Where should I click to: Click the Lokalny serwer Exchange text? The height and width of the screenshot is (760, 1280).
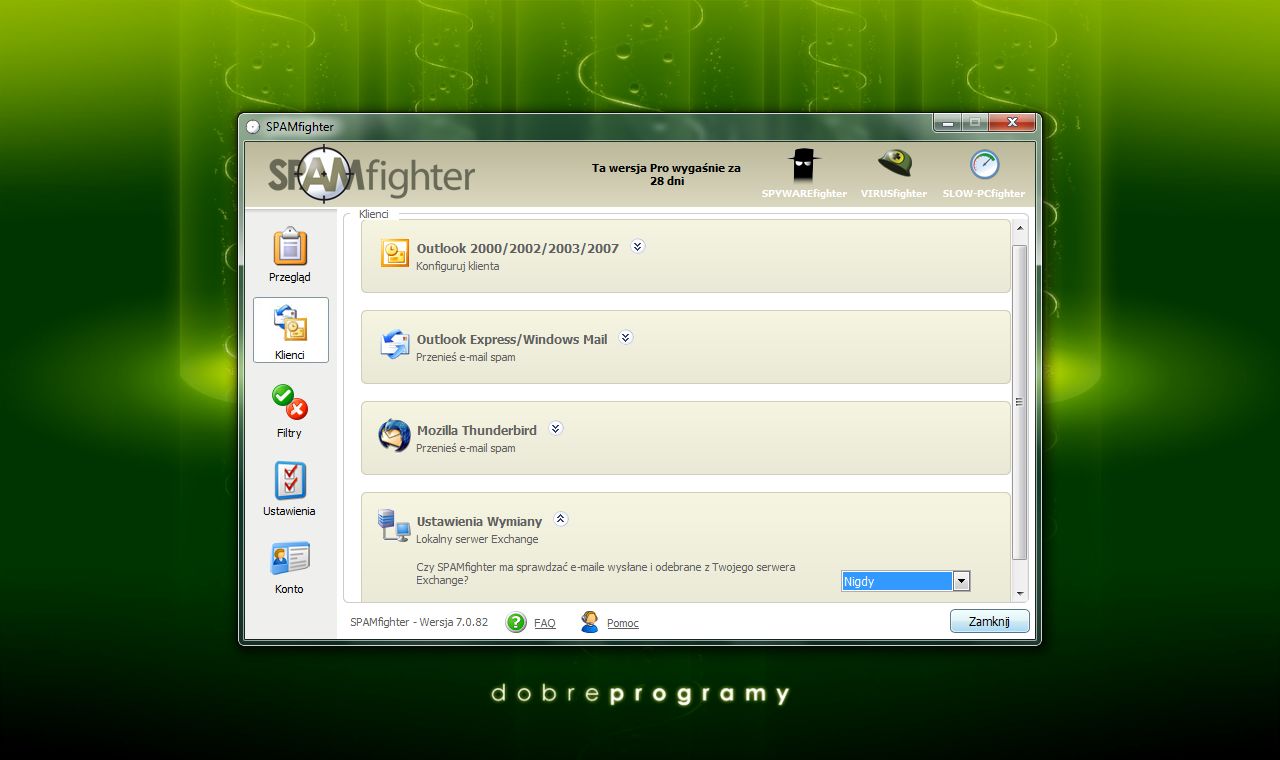477,539
